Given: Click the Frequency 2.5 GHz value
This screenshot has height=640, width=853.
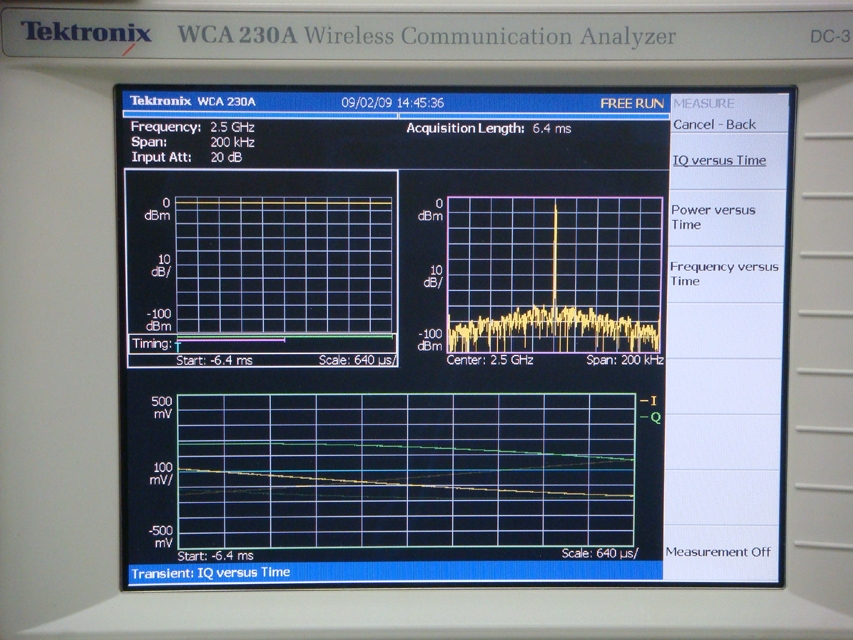Looking at the screenshot, I should [x=232, y=127].
